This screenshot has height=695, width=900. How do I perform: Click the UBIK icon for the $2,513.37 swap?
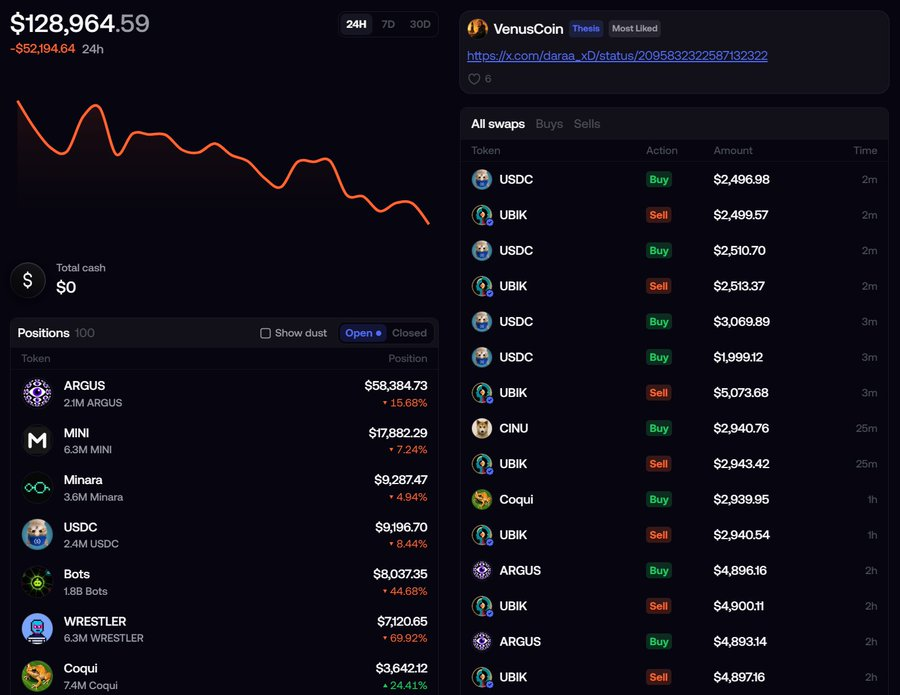pos(482,286)
